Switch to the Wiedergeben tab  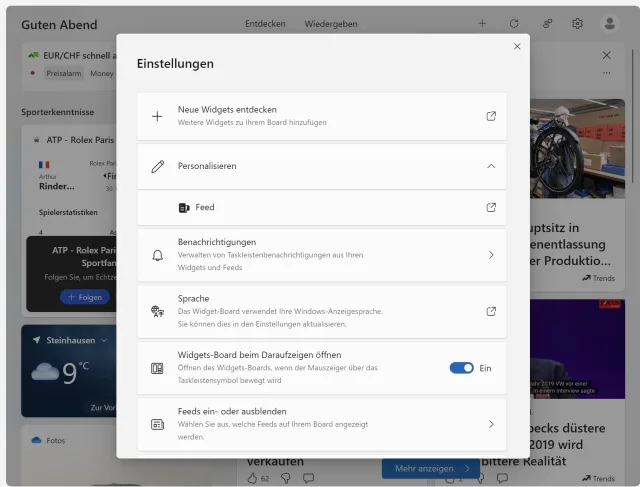coord(332,23)
